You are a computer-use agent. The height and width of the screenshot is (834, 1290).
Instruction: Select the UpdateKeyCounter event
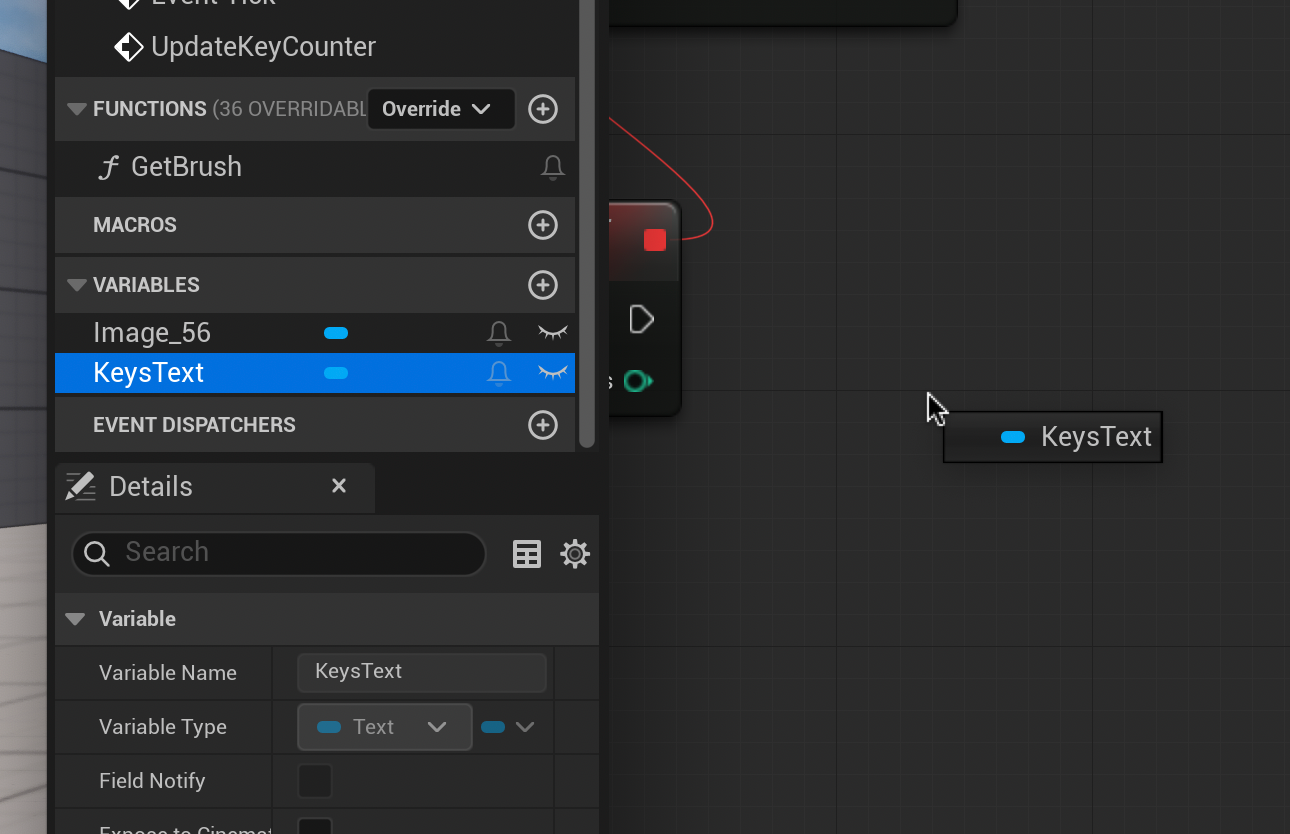click(x=262, y=47)
